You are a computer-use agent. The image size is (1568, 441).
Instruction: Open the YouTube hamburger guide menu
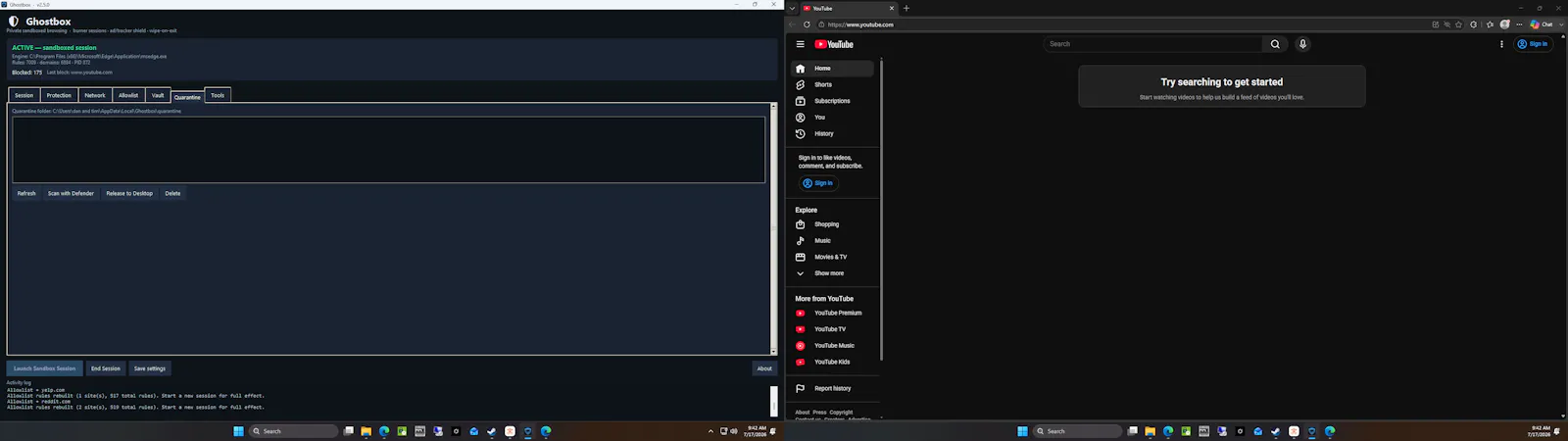pyautogui.click(x=800, y=44)
